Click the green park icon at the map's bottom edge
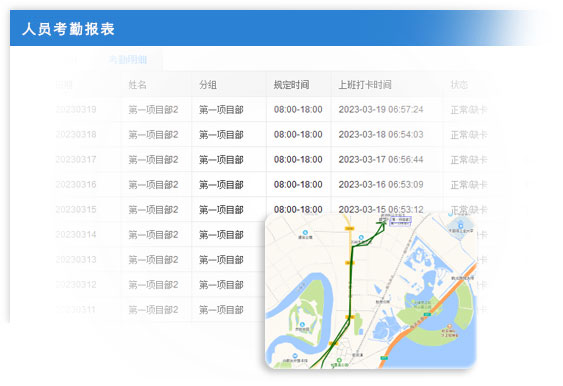Screen dimensions: 563x386 [339, 360]
